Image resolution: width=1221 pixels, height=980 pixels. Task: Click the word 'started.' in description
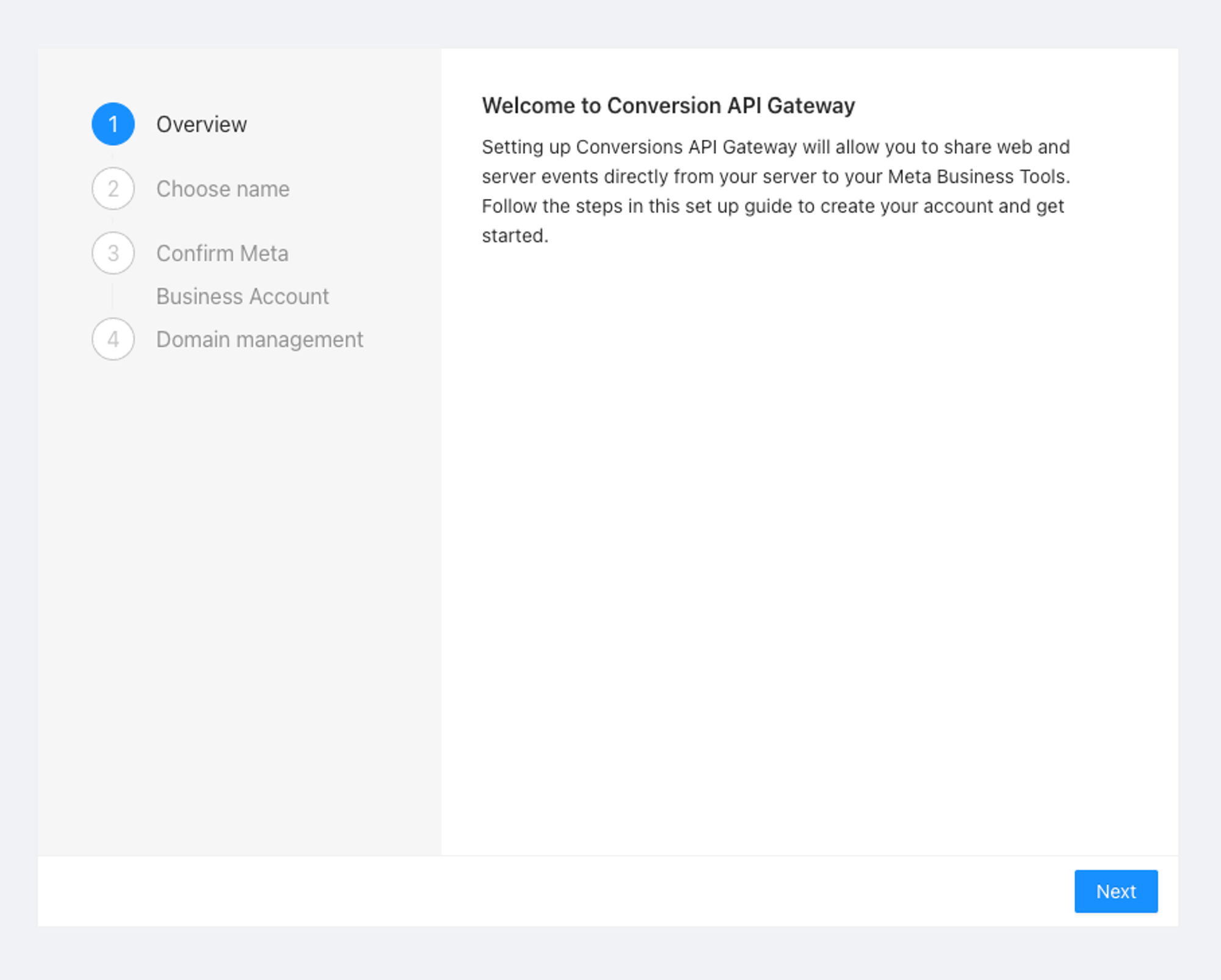[x=515, y=236]
